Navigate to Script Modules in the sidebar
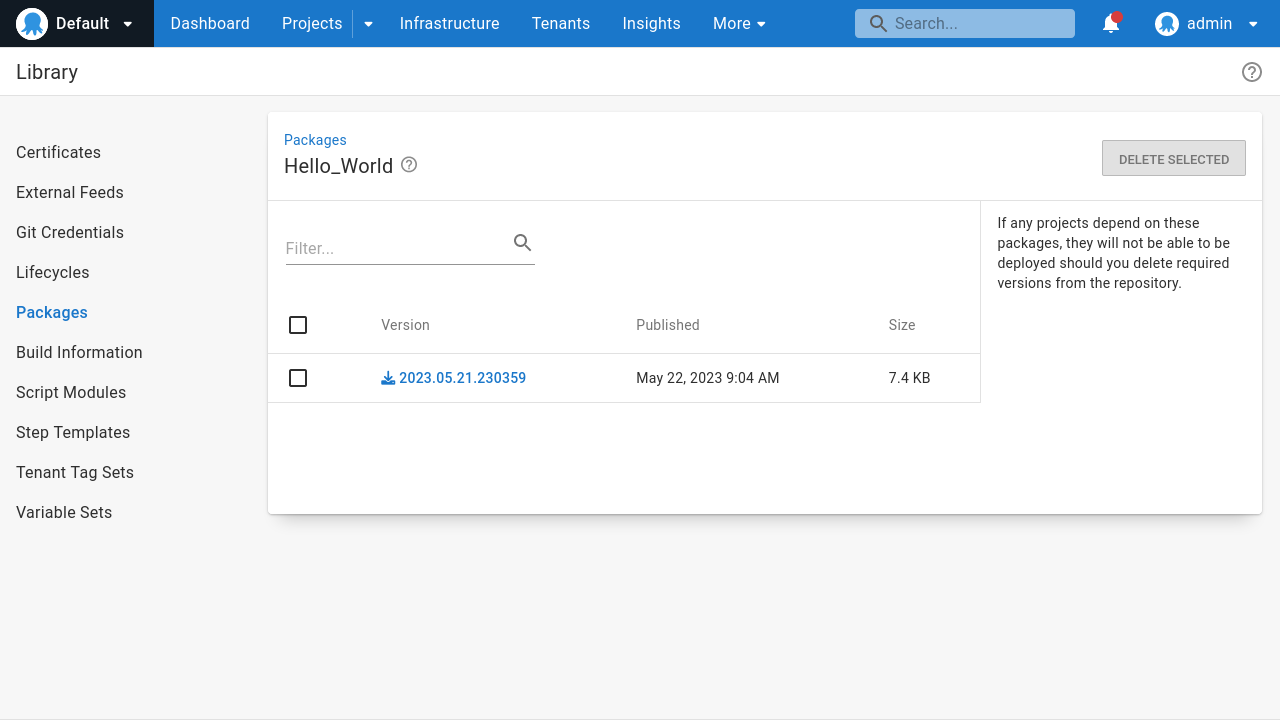 [70, 392]
